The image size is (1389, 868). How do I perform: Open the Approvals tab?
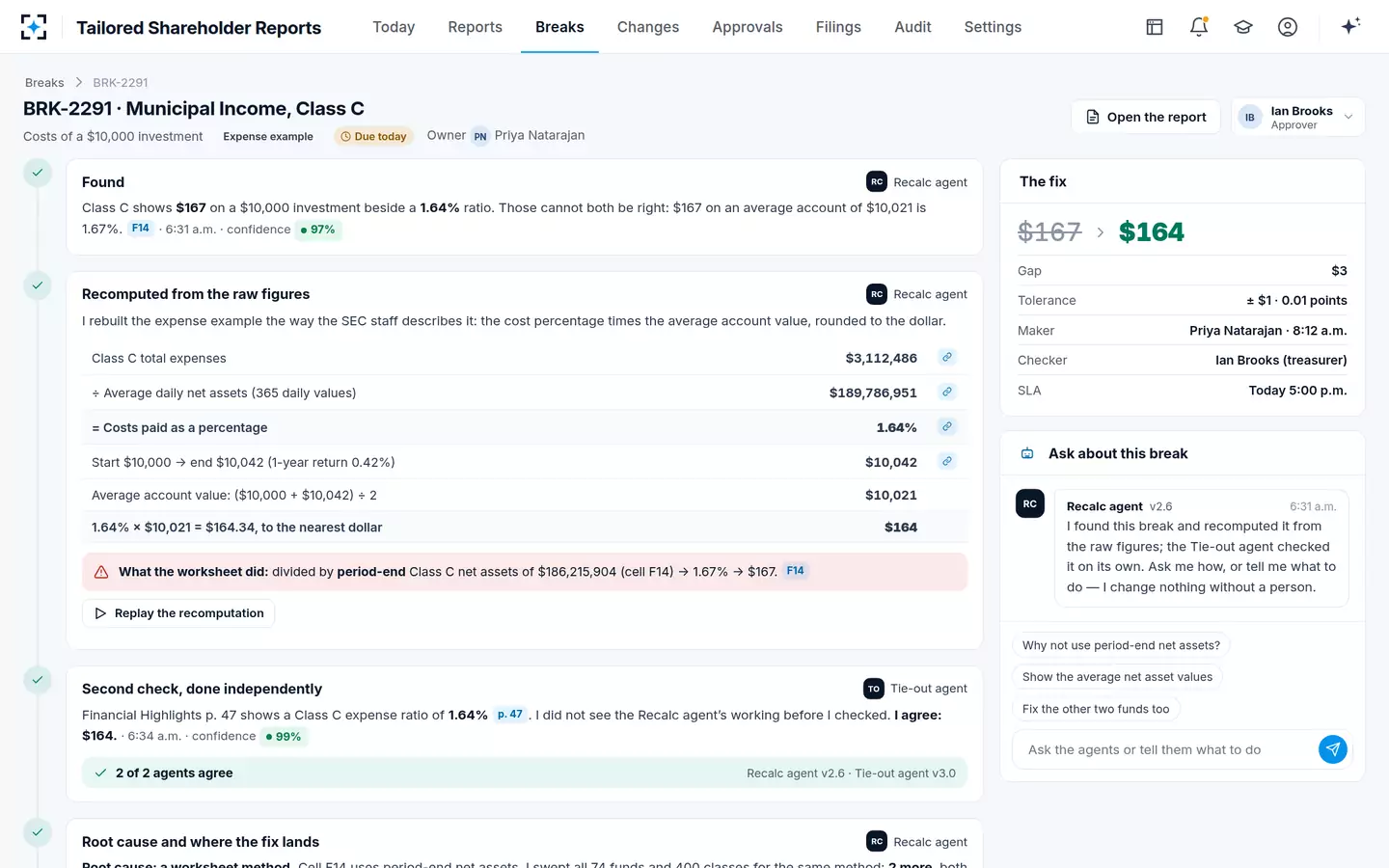point(748,27)
